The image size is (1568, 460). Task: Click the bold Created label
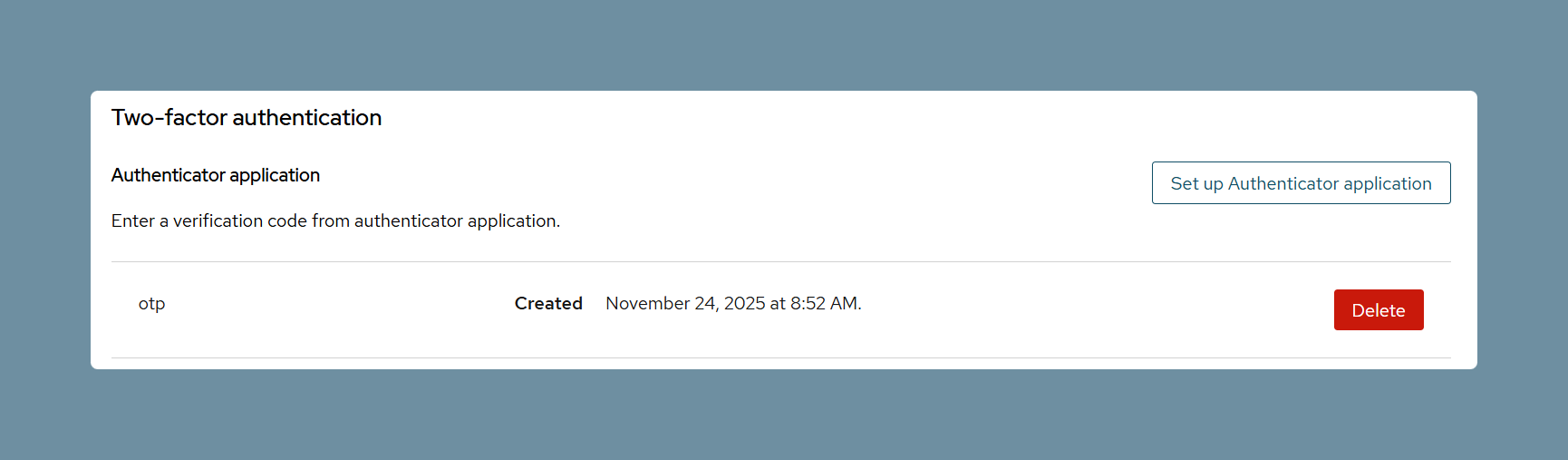[x=548, y=304]
